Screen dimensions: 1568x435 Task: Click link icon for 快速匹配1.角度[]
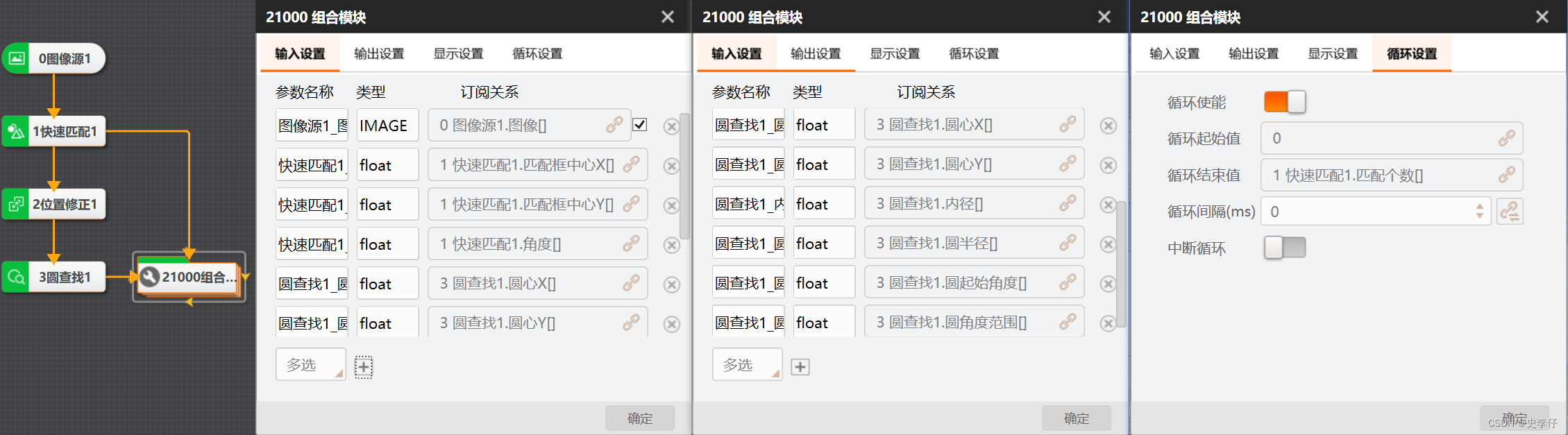click(631, 244)
